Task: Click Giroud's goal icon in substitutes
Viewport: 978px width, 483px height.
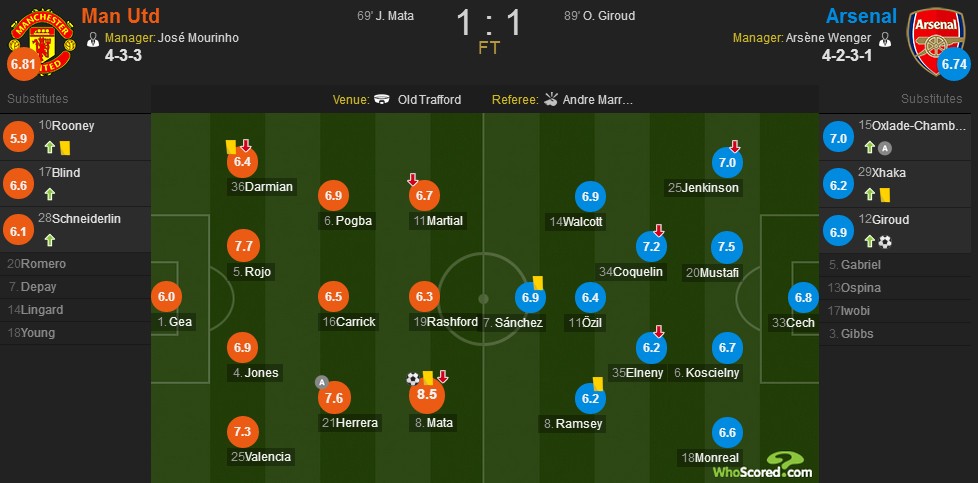Action: (x=885, y=242)
